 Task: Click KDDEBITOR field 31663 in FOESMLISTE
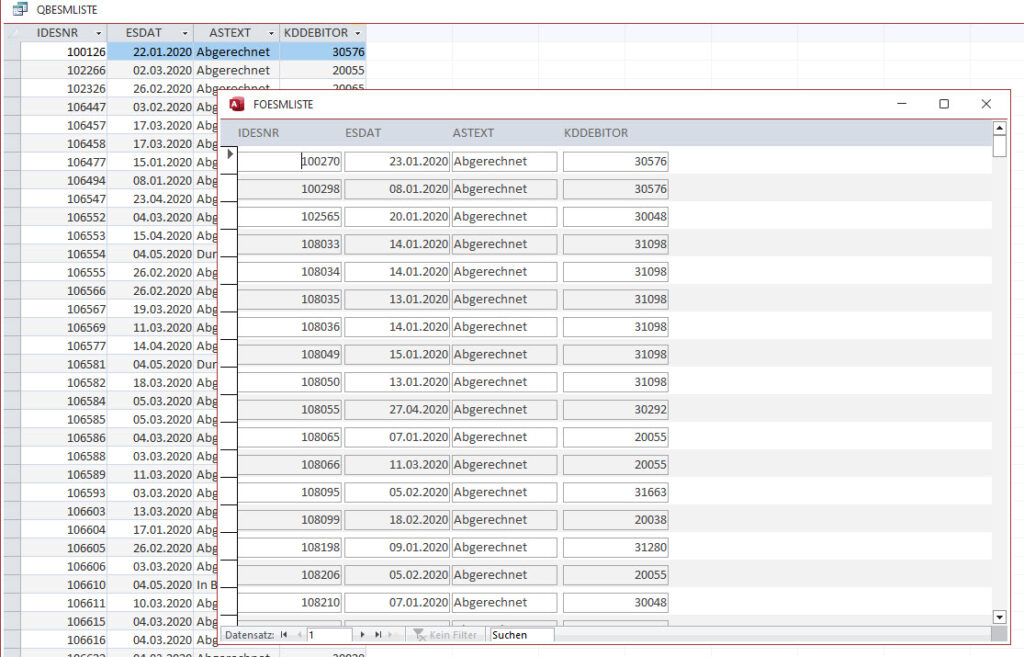[x=615, y=492]
